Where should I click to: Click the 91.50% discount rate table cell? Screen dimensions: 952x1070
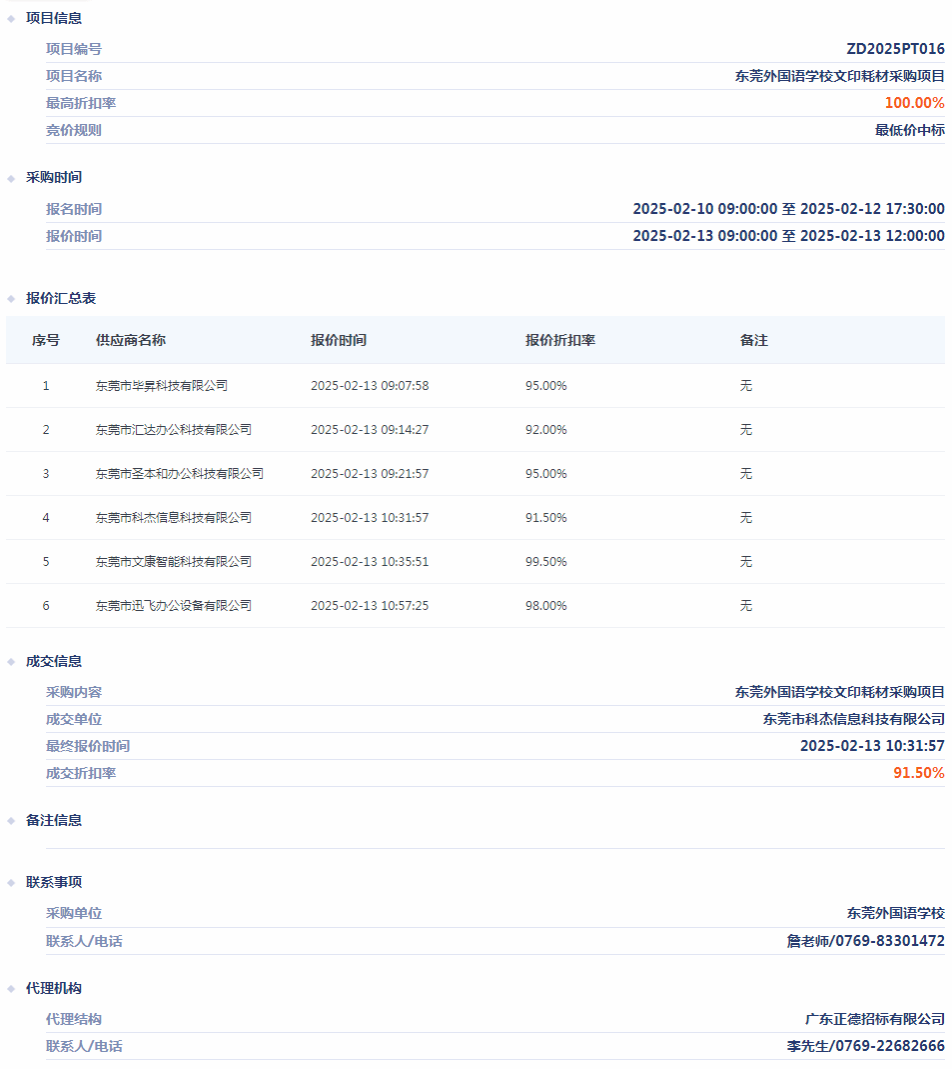tap(546, 518)
